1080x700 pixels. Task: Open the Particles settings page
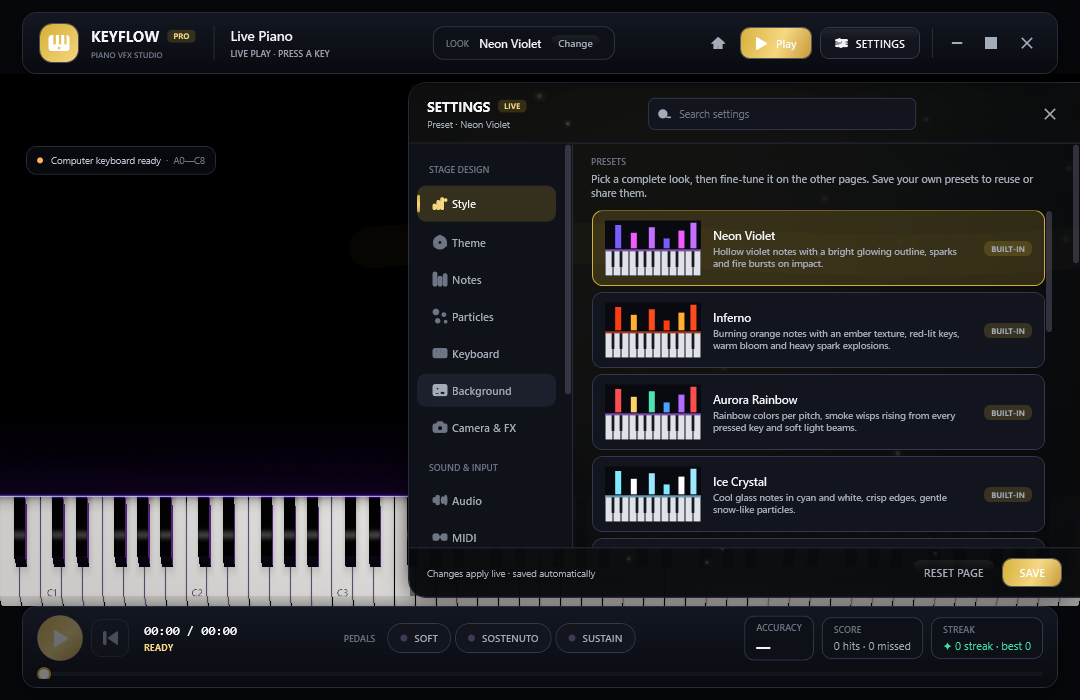coord(486,317)
